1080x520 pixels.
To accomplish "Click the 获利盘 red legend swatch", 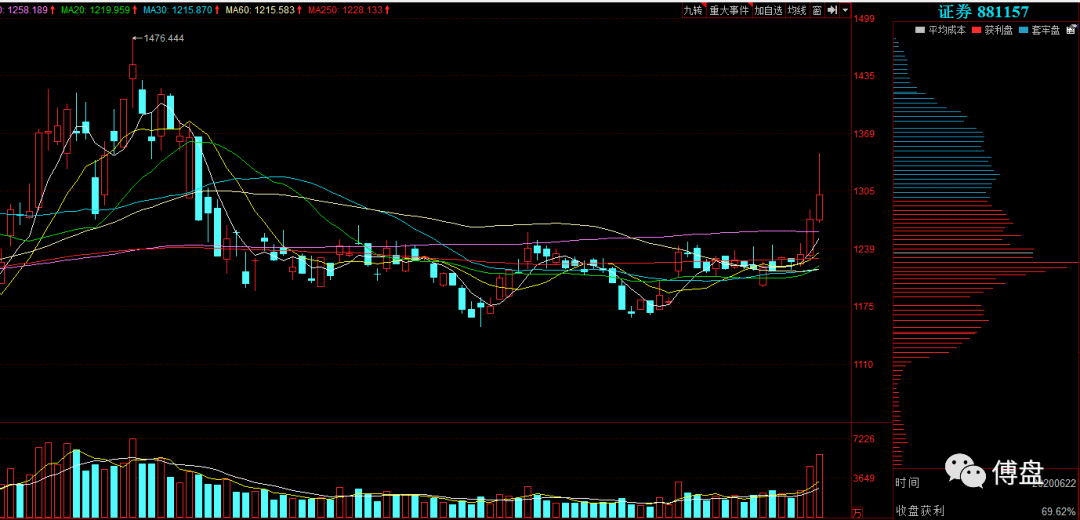I will (975, 30).
